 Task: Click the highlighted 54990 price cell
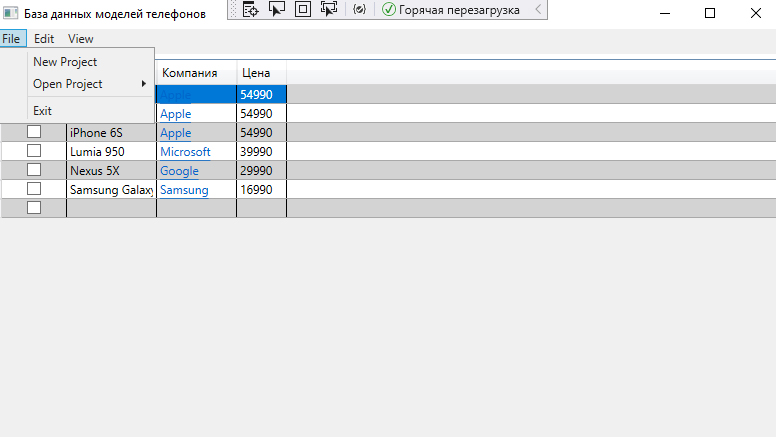[x=262, y=95]
